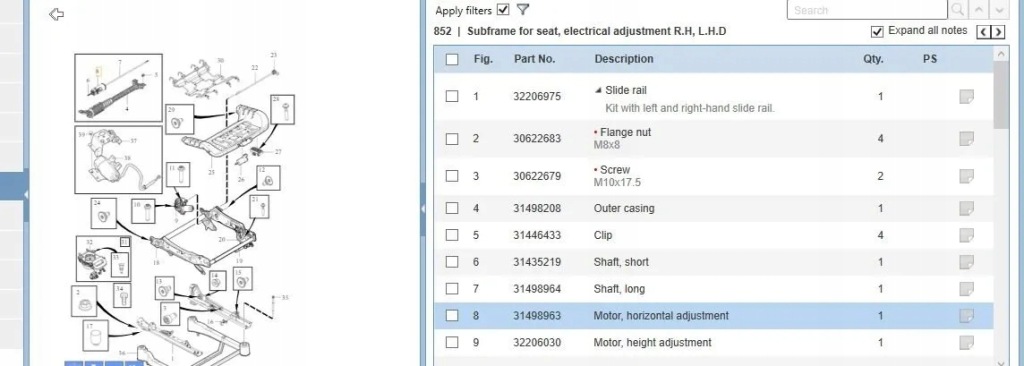This screenshot has height=366, width=1024.
Task: Open note icon for Slide rail row
Action: tap(967, 97)
